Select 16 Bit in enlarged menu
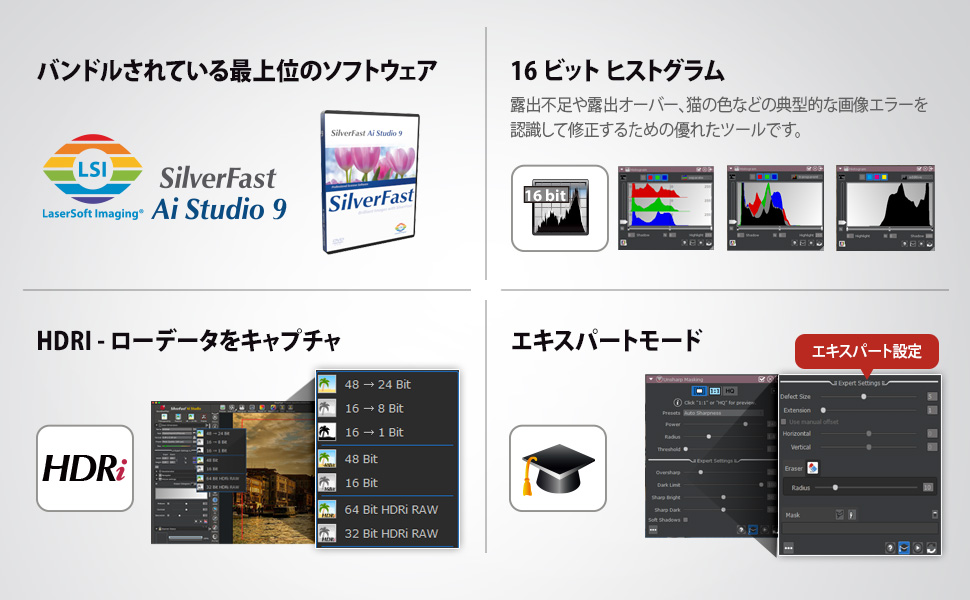Viewport: 970px width, 600px height. tap(388, 482)
